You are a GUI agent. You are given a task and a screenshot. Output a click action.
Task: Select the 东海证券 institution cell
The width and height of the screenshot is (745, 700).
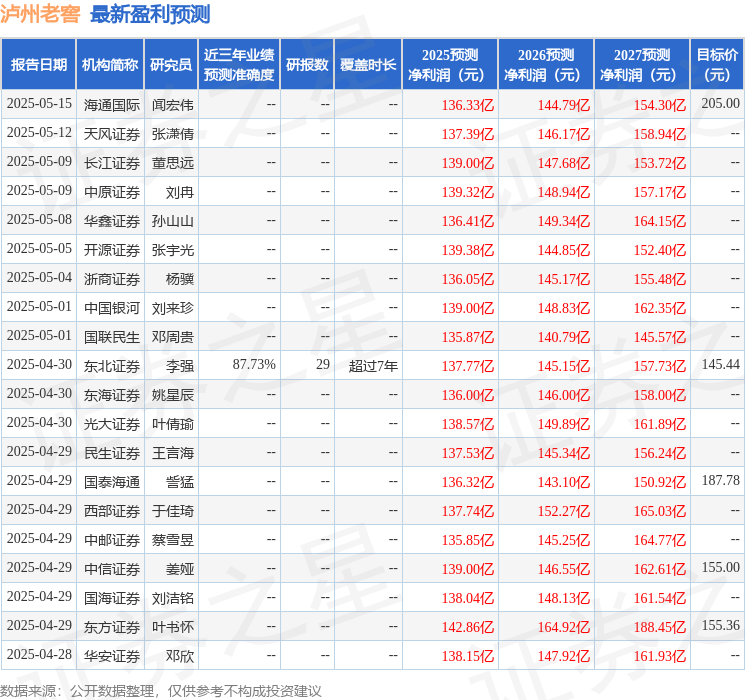click(x=112, y=395)
